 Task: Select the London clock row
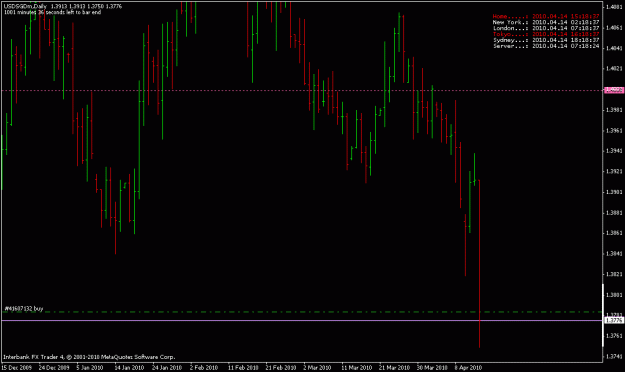tap(546, 28)
